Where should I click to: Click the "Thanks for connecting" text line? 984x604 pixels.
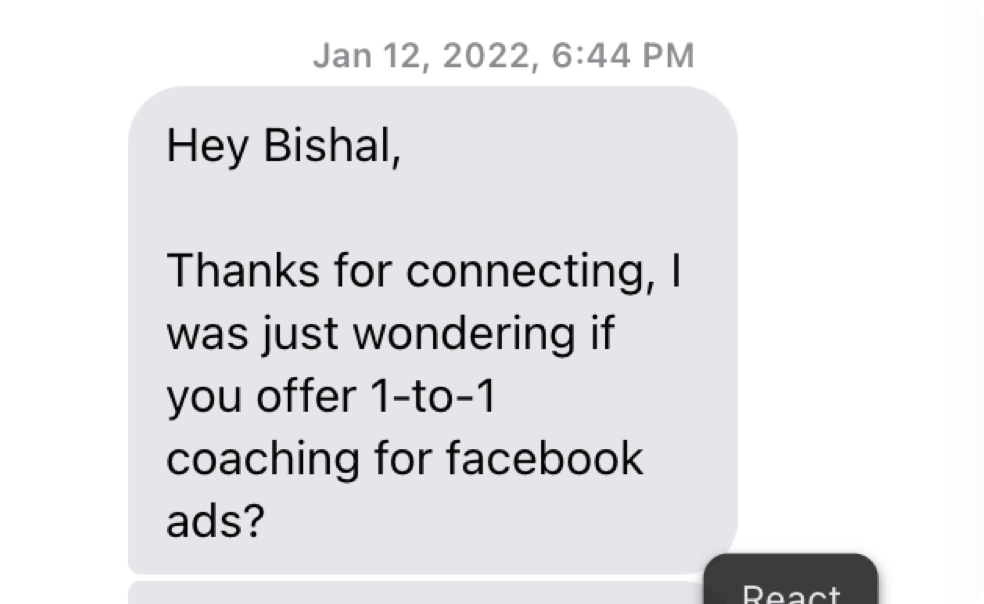click(423, 271)
